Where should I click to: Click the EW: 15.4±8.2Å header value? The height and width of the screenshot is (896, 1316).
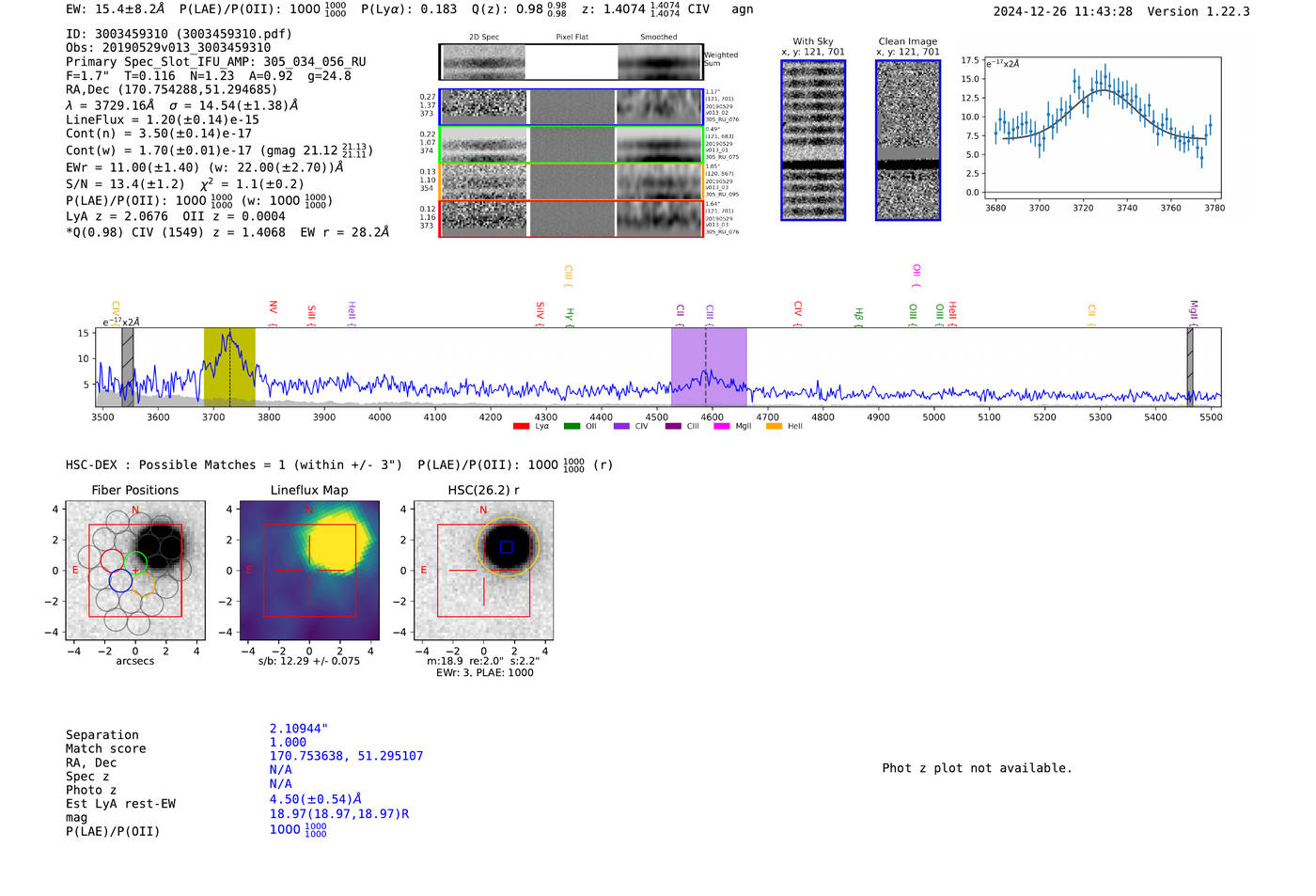click(116, 8)
